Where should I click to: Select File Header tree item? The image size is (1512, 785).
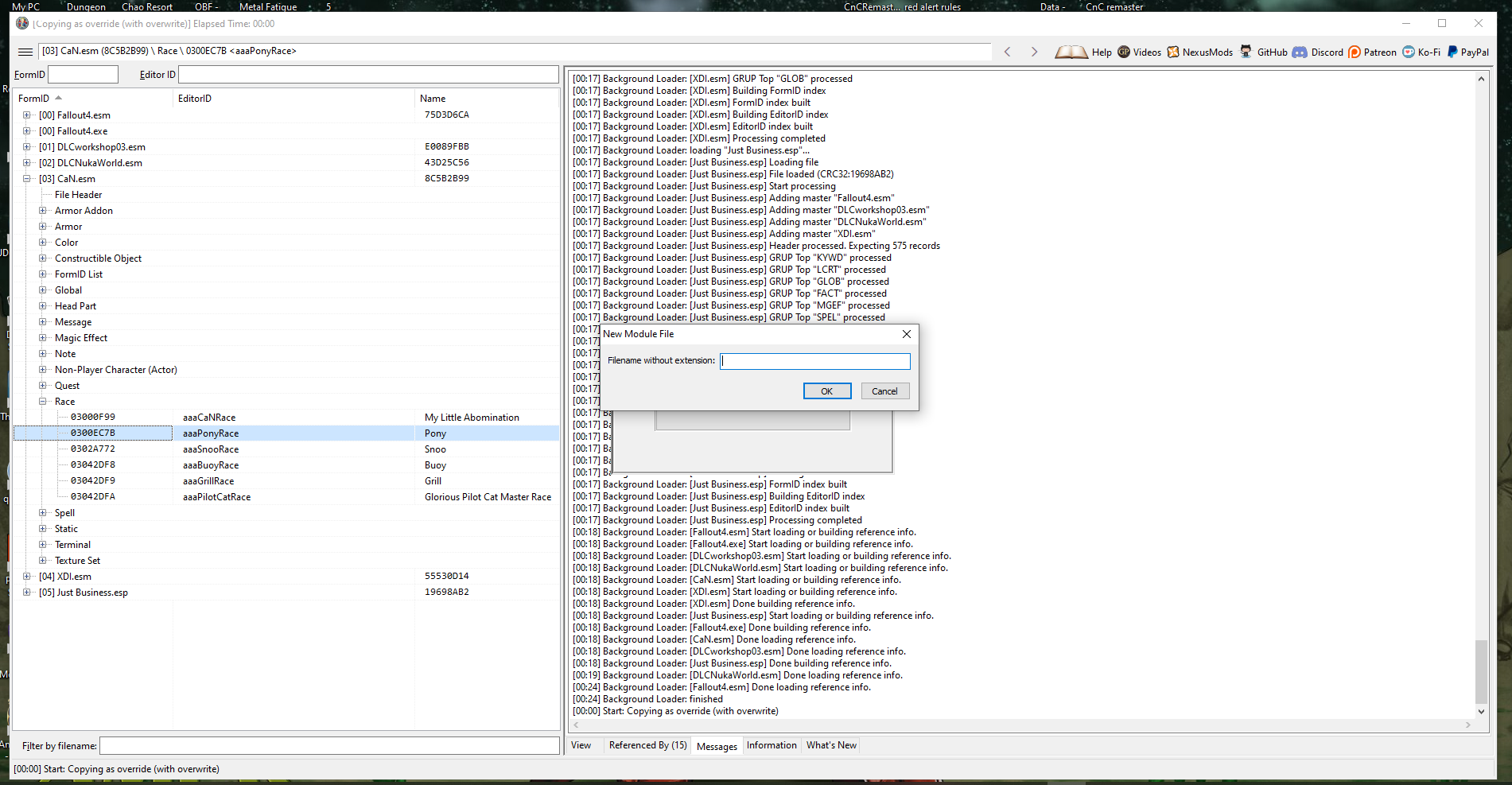point(78,195)
